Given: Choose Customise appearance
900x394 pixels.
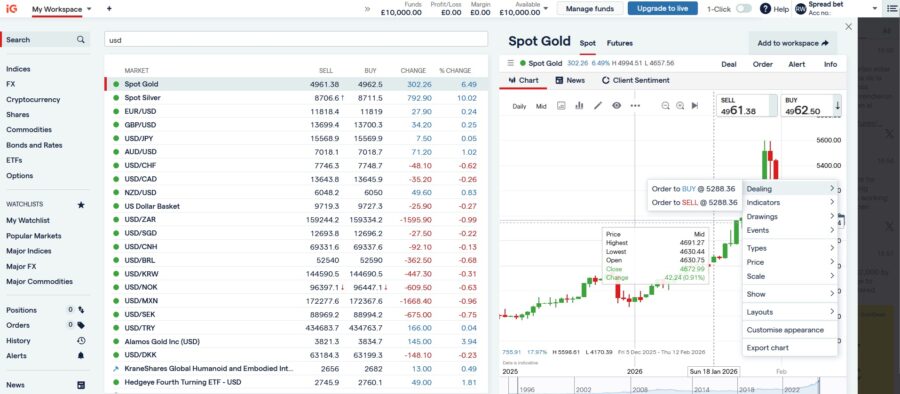Looking at the screenshot, I should coord(790,330).
